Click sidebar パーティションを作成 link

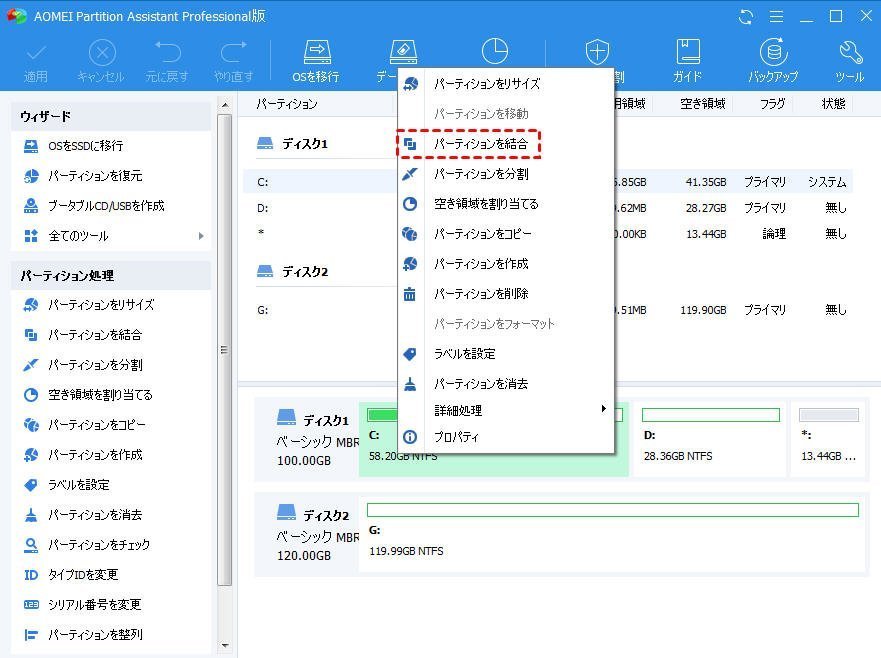(x=95, y=455)
